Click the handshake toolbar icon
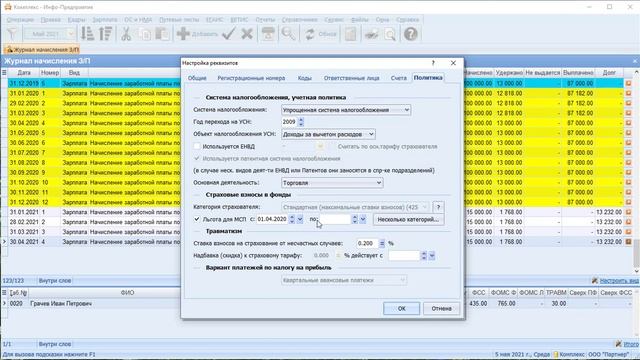The image size is (640, 360). point(371,34)
